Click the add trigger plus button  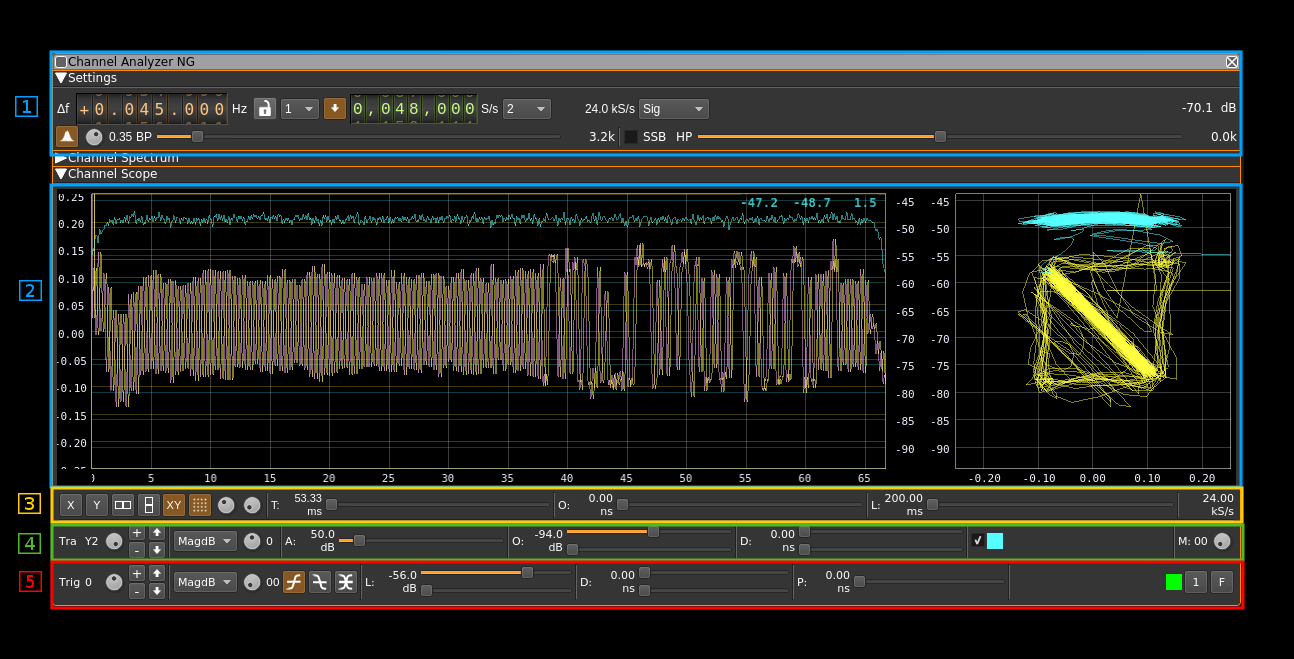point(137,573)
